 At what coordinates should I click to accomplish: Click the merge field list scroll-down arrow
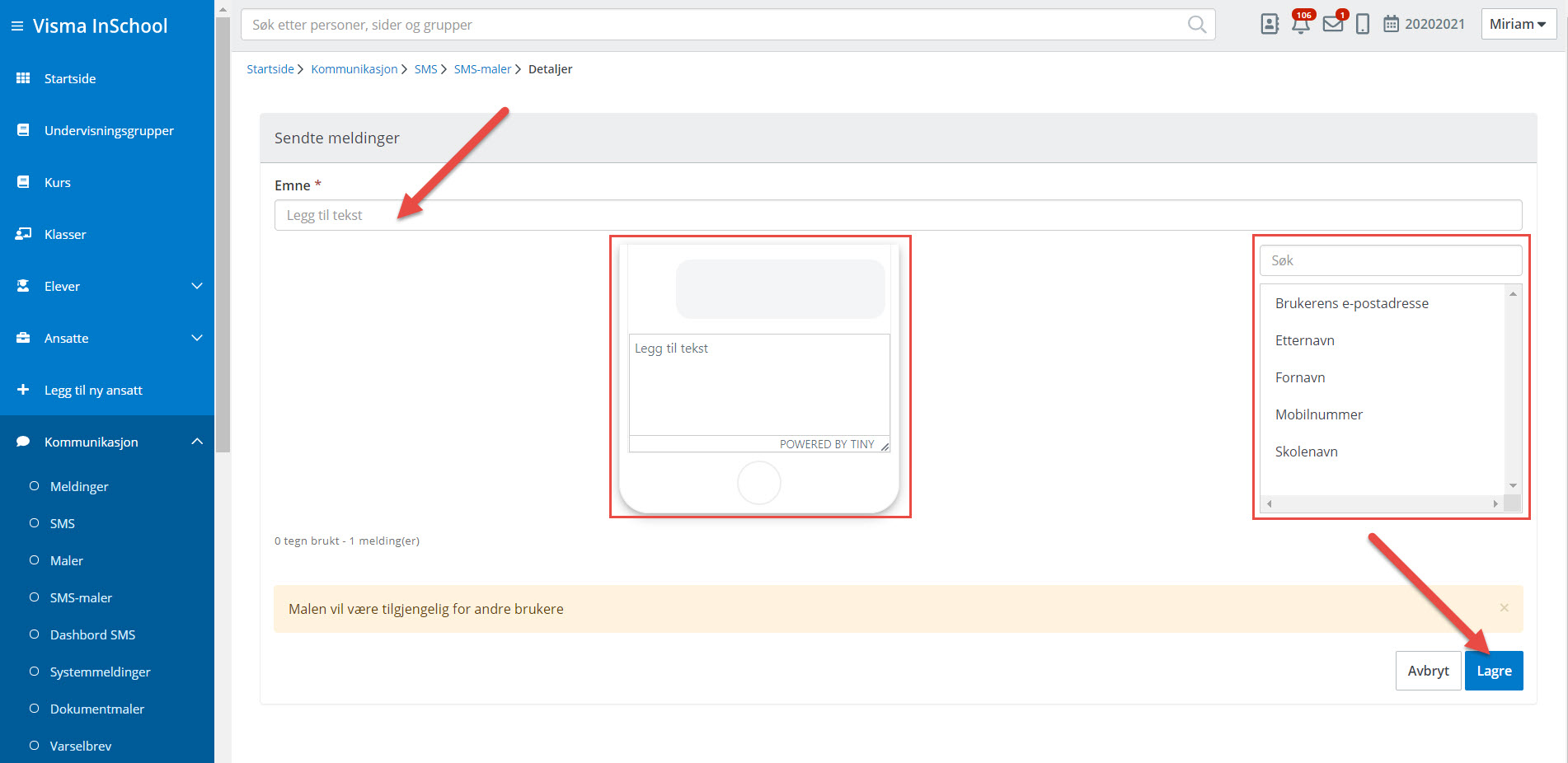pyautogui.click(x=1513, y=485)
